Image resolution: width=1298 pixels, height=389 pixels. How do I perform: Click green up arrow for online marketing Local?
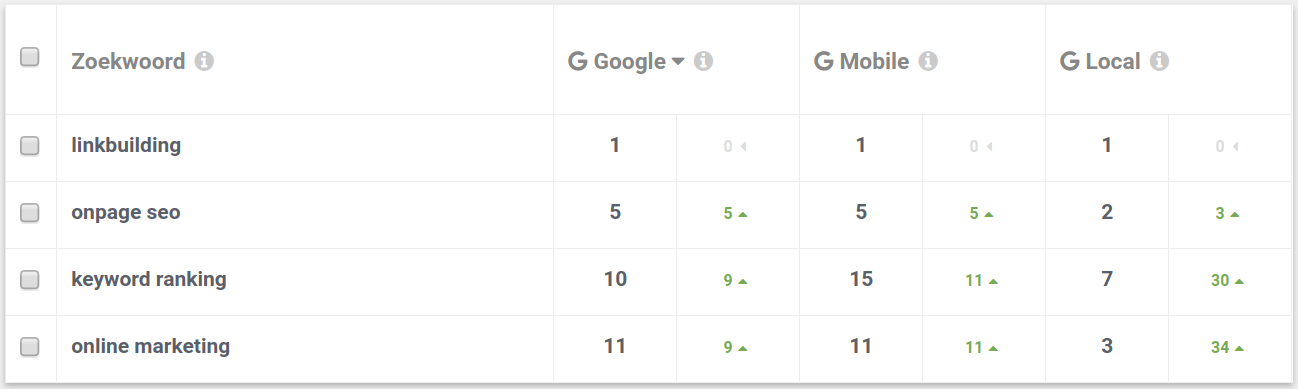tap(1240, 349)
